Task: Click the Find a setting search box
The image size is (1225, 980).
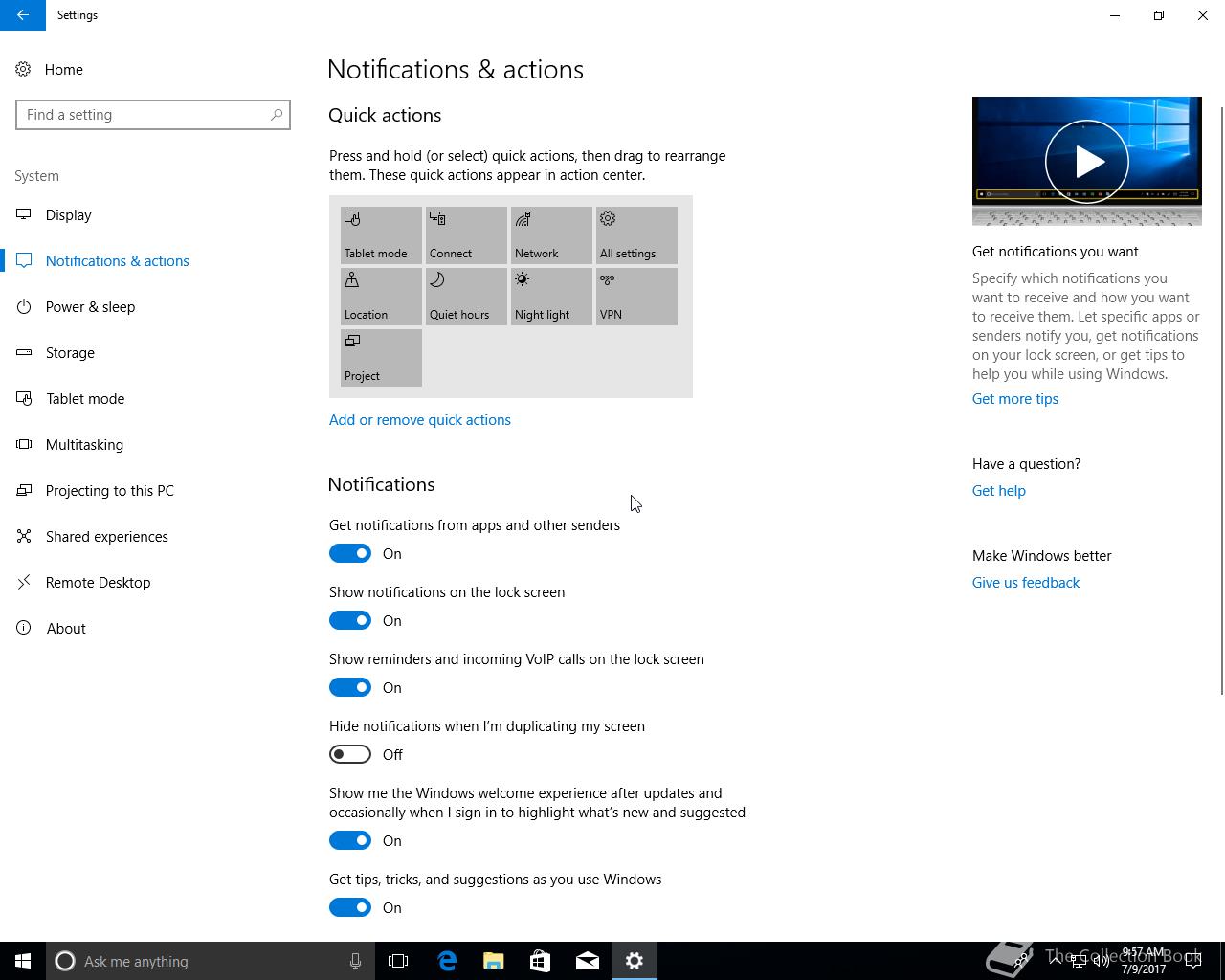Action: tap(153, 115)
